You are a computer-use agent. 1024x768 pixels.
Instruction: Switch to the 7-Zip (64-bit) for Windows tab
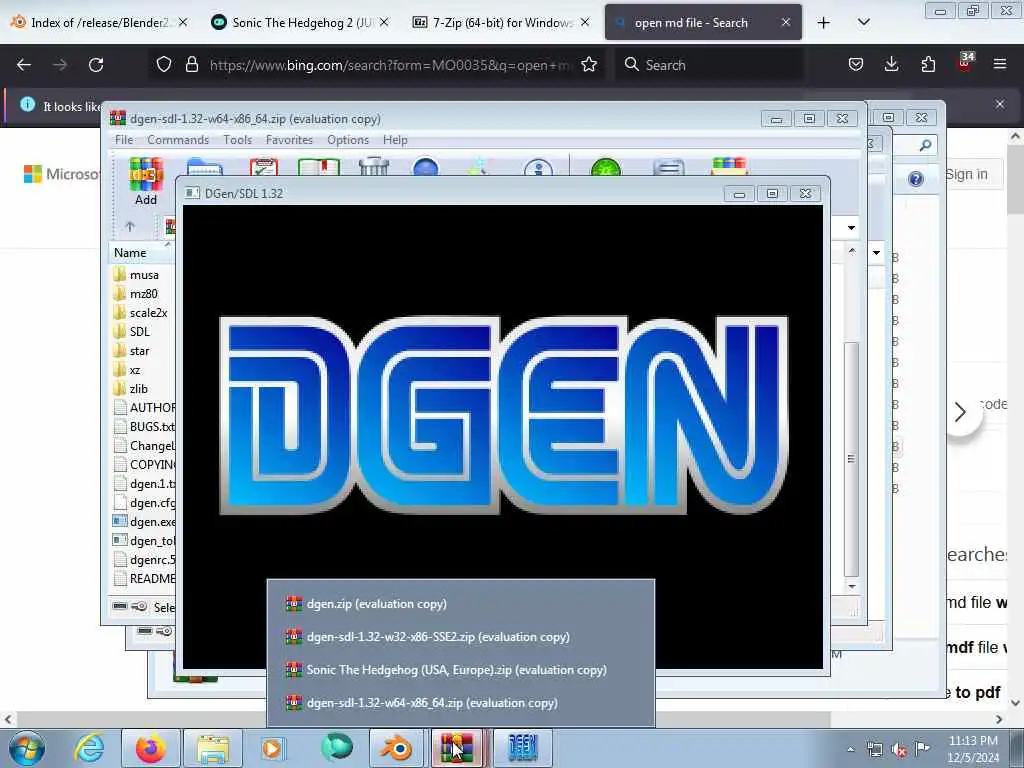tap(501, 22)
